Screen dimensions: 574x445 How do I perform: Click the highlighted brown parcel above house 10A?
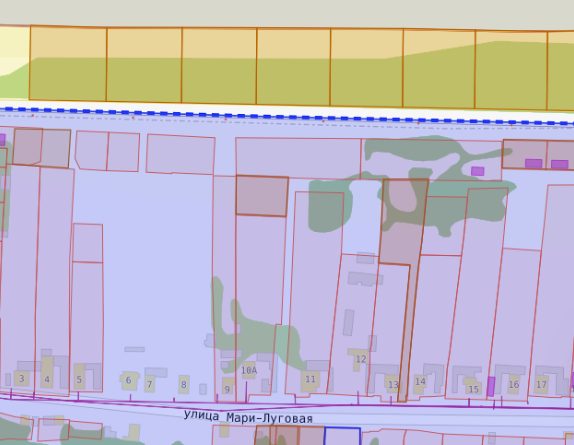click(262, 196)
